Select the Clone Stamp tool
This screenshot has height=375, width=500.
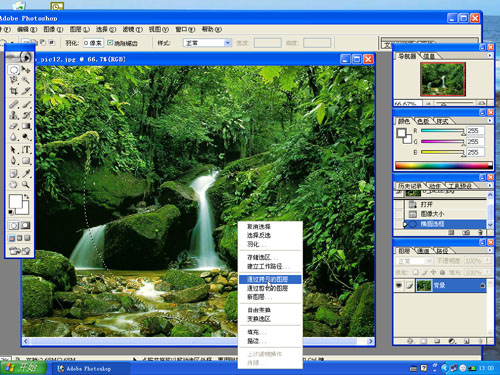tap(14, 115)
